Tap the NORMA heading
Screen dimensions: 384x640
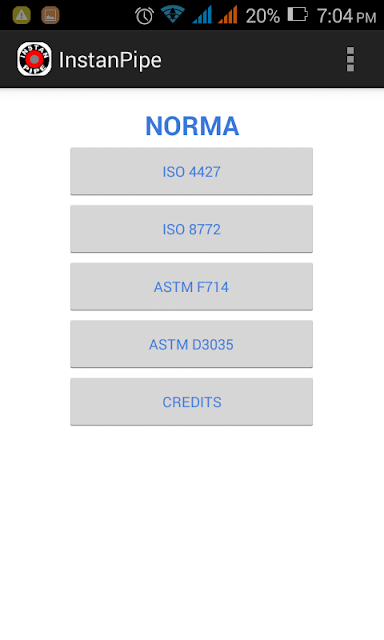pyautogui.click(x=192, y=126)
